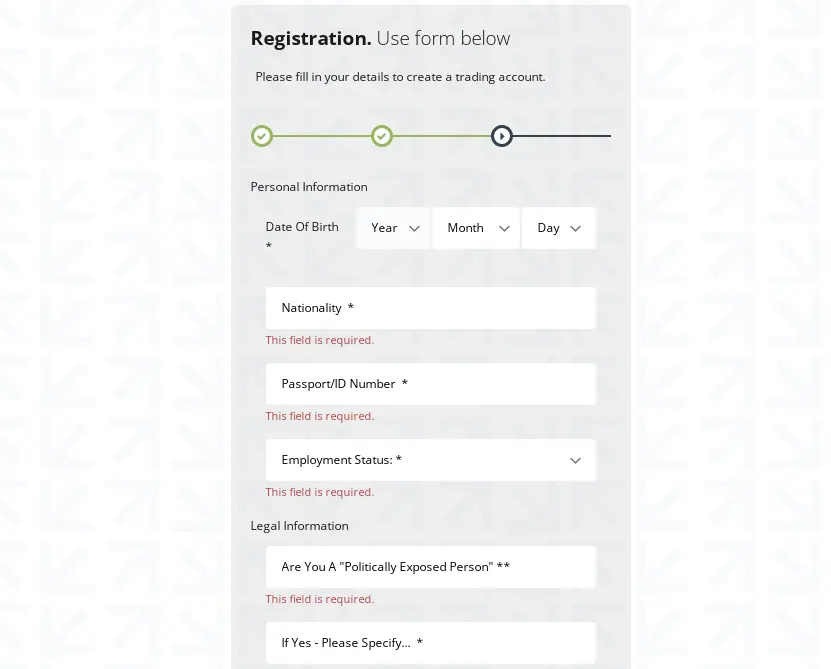Select the Politically Exposed Person field

(430, 567)
